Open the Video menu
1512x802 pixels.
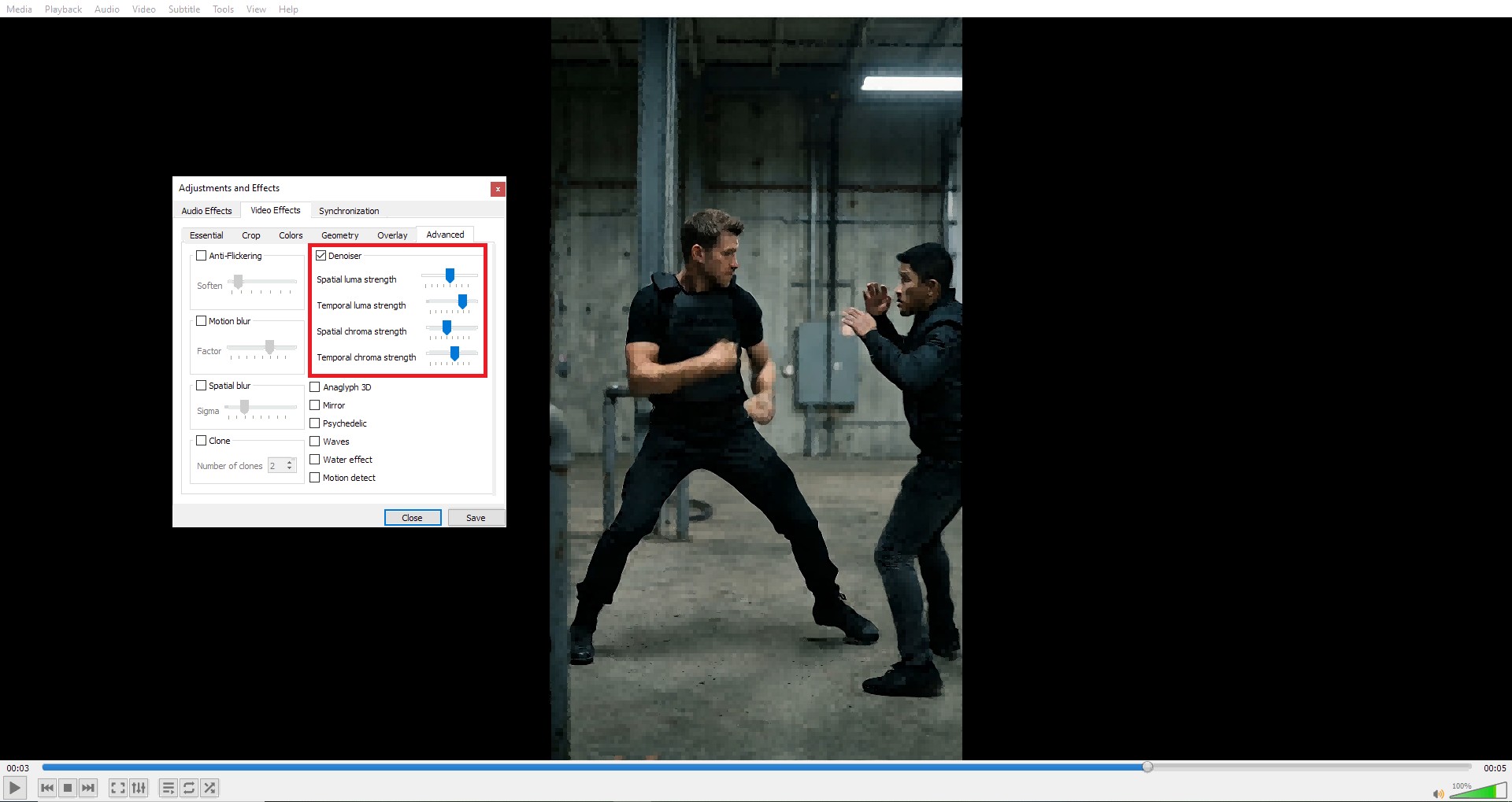pyautogui.click(x=144, y=9)
